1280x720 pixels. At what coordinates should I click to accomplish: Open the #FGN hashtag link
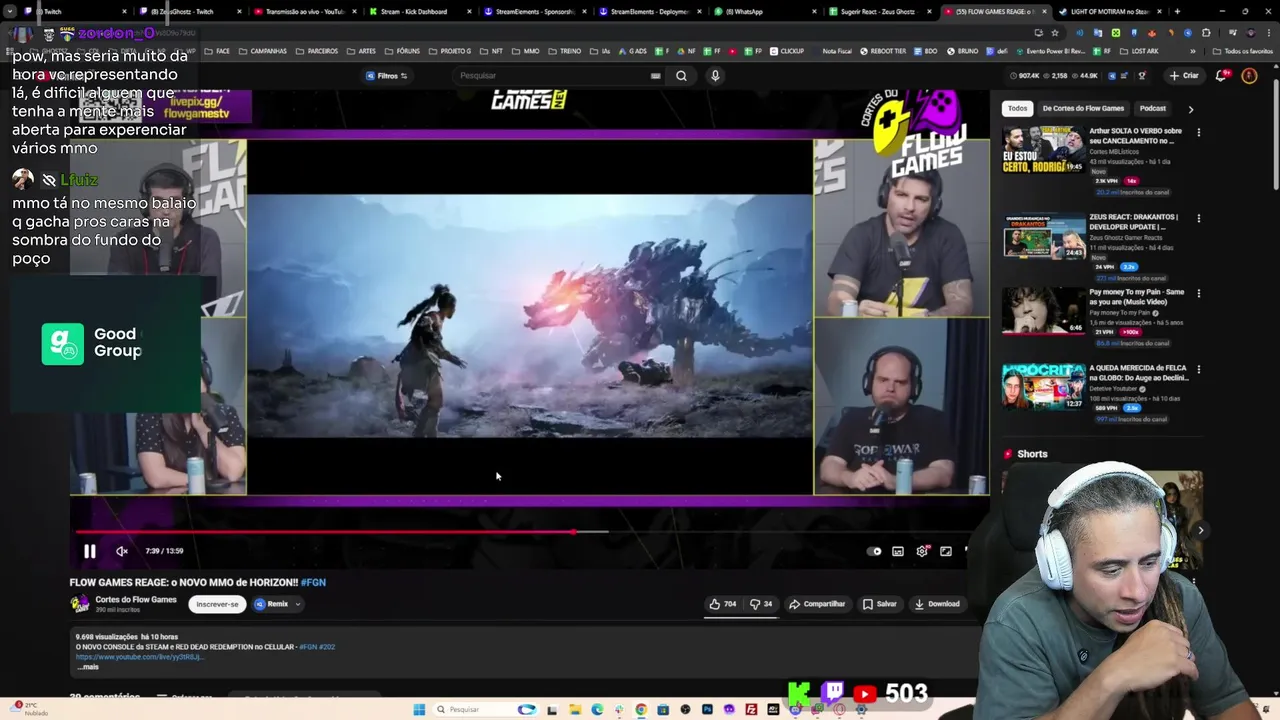click(x=313, y=582)
